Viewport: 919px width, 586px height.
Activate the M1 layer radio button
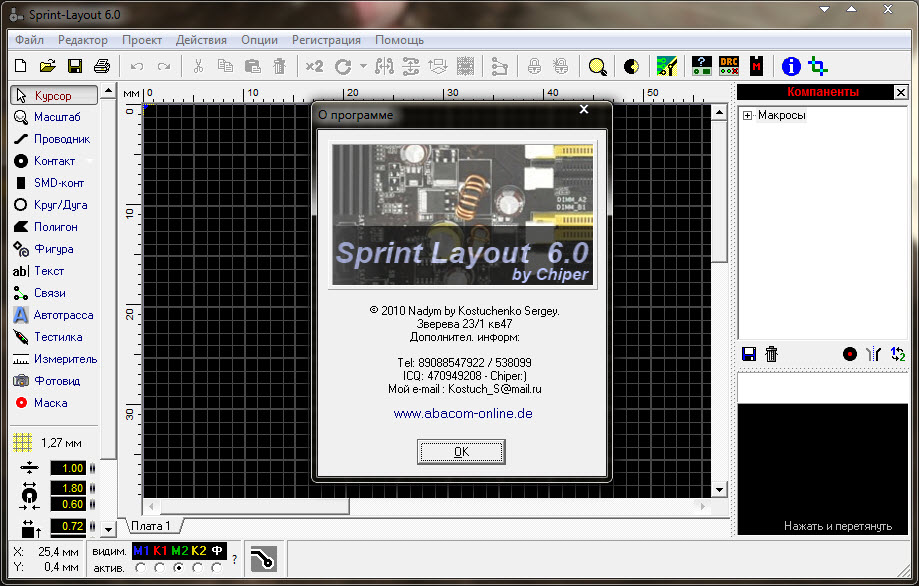coord(139,568)
